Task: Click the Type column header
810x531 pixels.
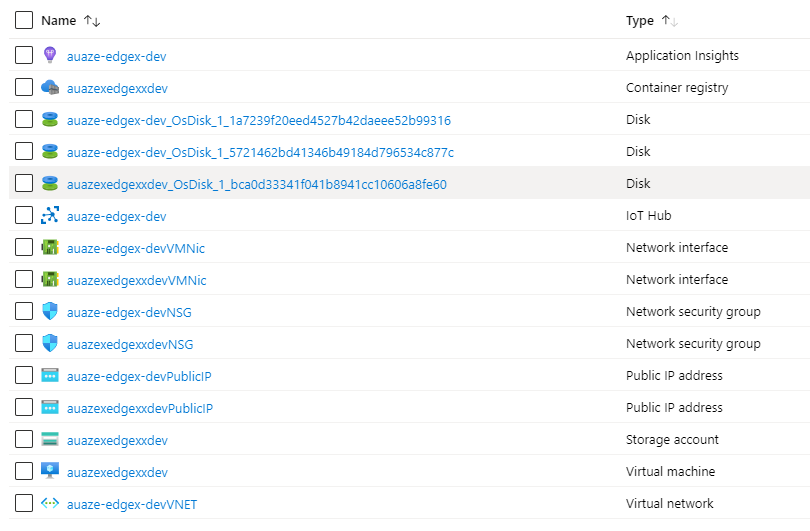Action: point(640,21)
